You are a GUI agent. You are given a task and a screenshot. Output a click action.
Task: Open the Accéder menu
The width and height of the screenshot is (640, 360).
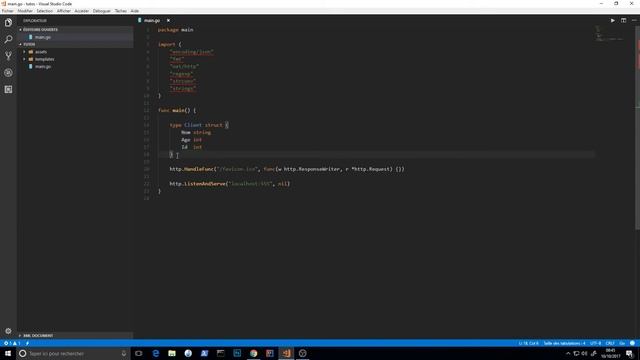(x=82, y=11)
